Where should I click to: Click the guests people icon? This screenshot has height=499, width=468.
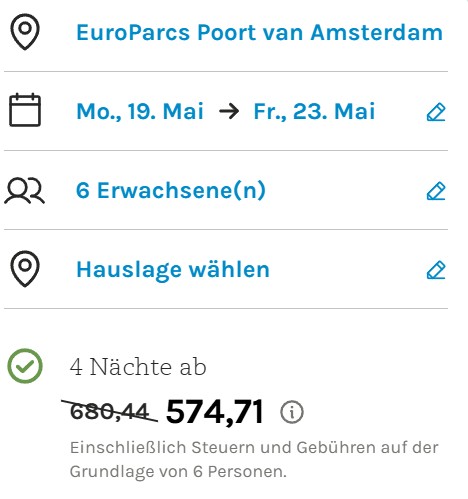(x=24, y=190)
